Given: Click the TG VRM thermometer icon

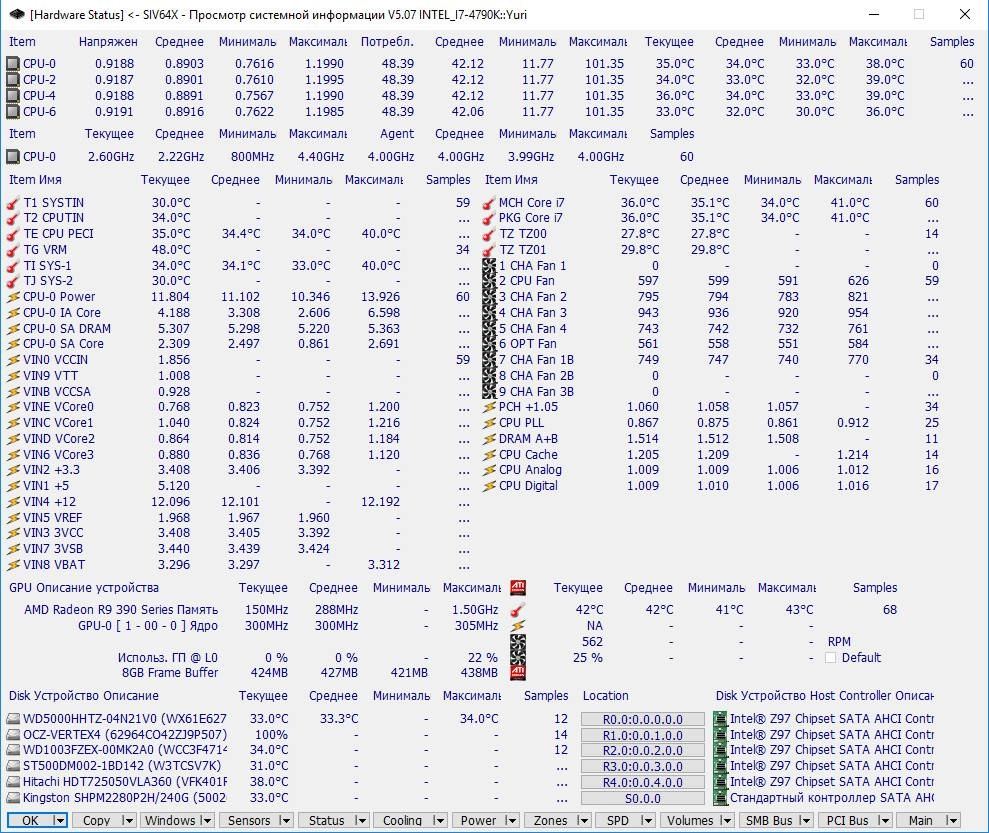Looking at the screenshot, I should [13, 250].
